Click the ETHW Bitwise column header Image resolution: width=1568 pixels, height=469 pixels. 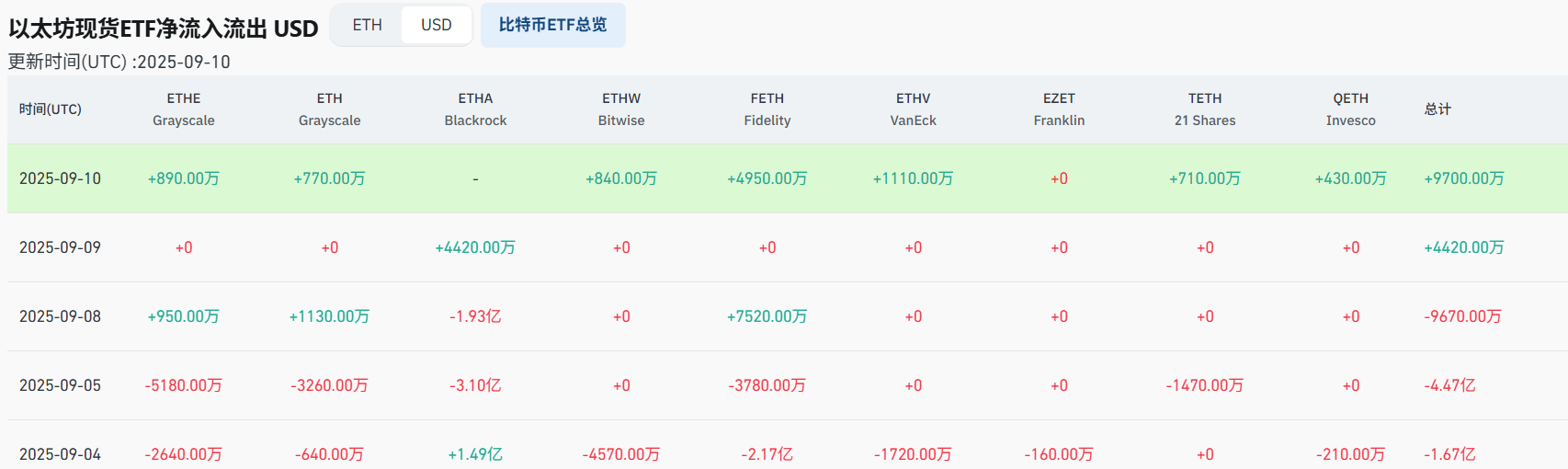pos(621,109)
